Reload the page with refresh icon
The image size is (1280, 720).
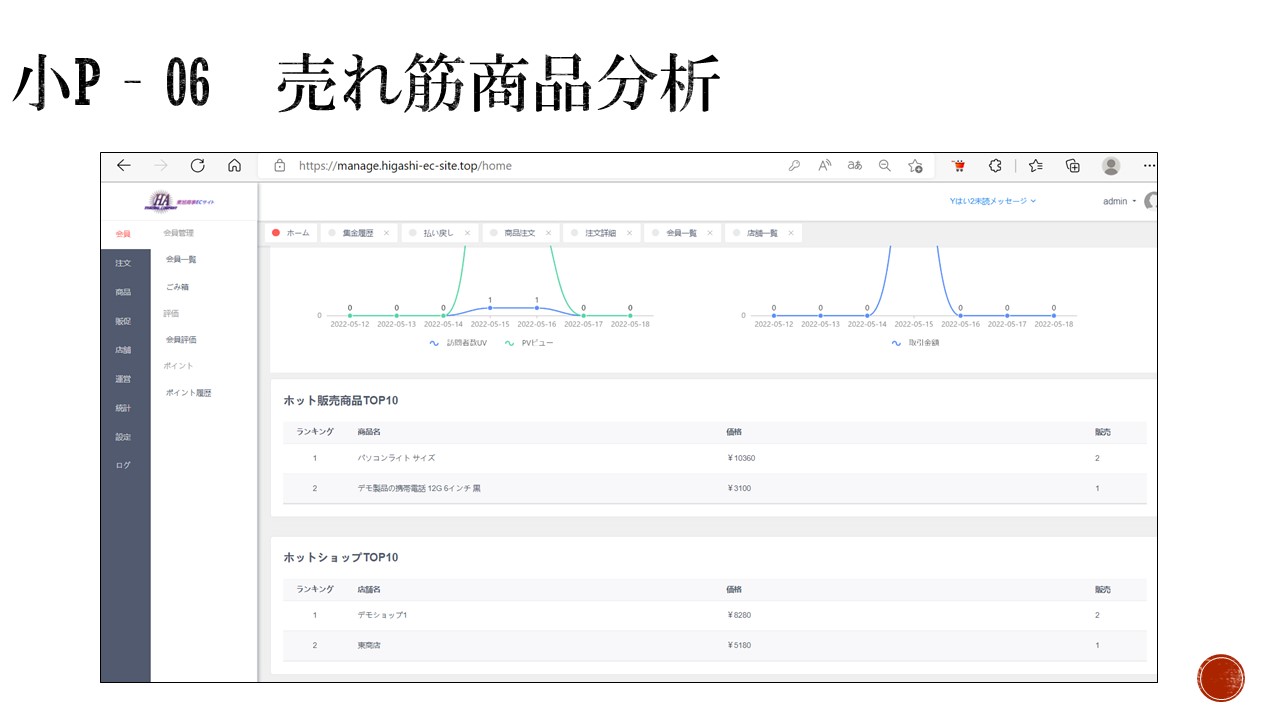click(x=197, y=166)
